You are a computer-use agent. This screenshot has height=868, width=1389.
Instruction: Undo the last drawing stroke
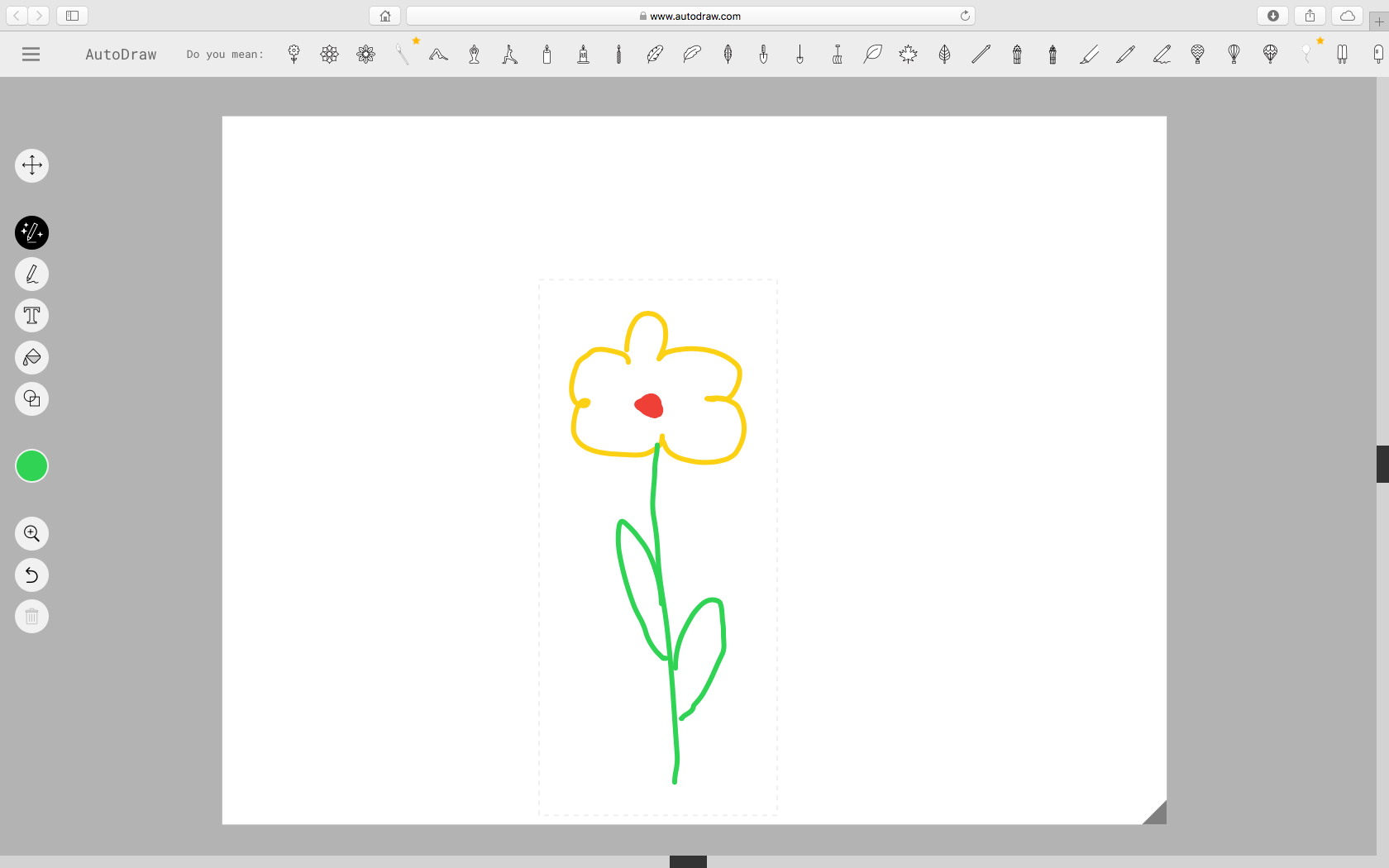coord(31,575)
